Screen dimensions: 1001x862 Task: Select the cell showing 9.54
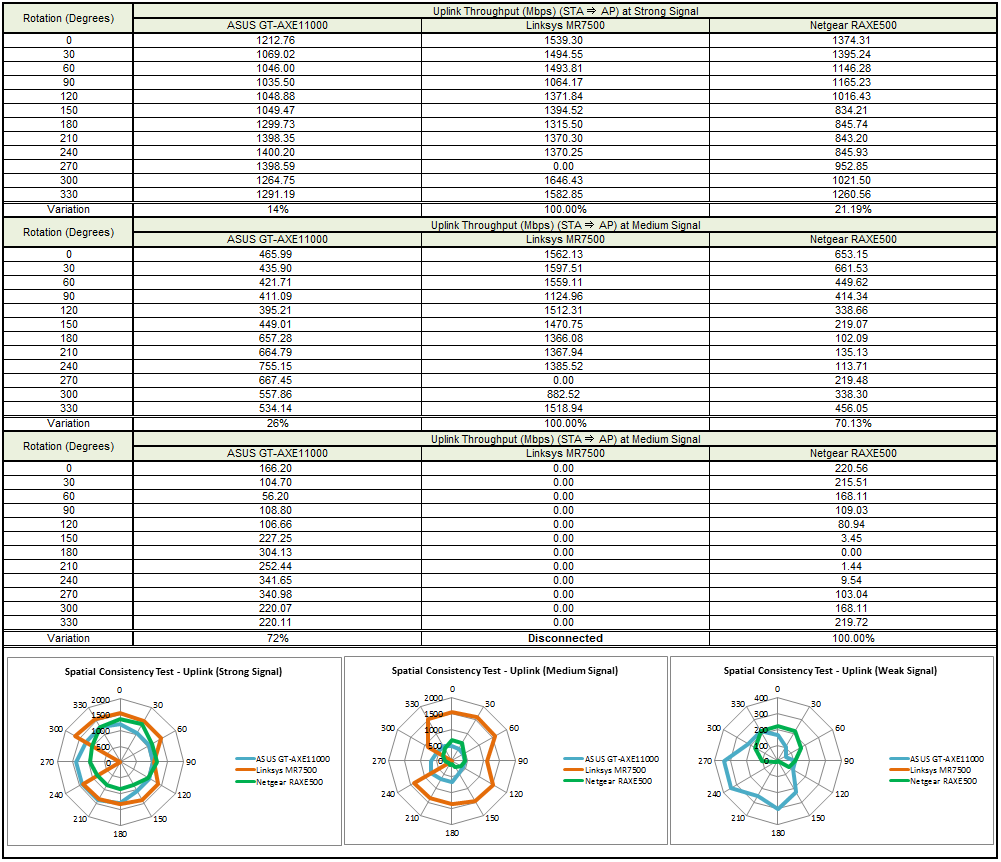[x=852, y=580]
